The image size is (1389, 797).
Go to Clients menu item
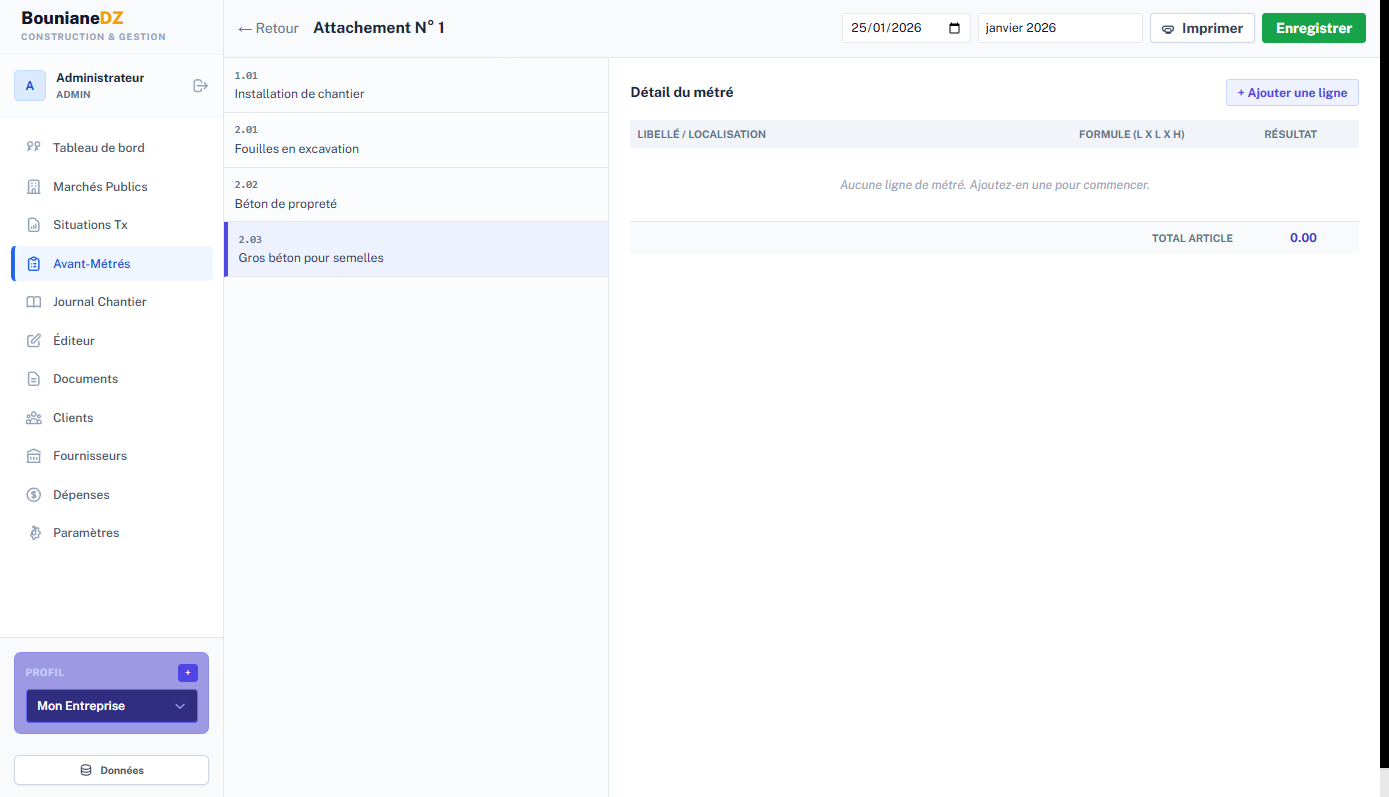click(73, 418)
